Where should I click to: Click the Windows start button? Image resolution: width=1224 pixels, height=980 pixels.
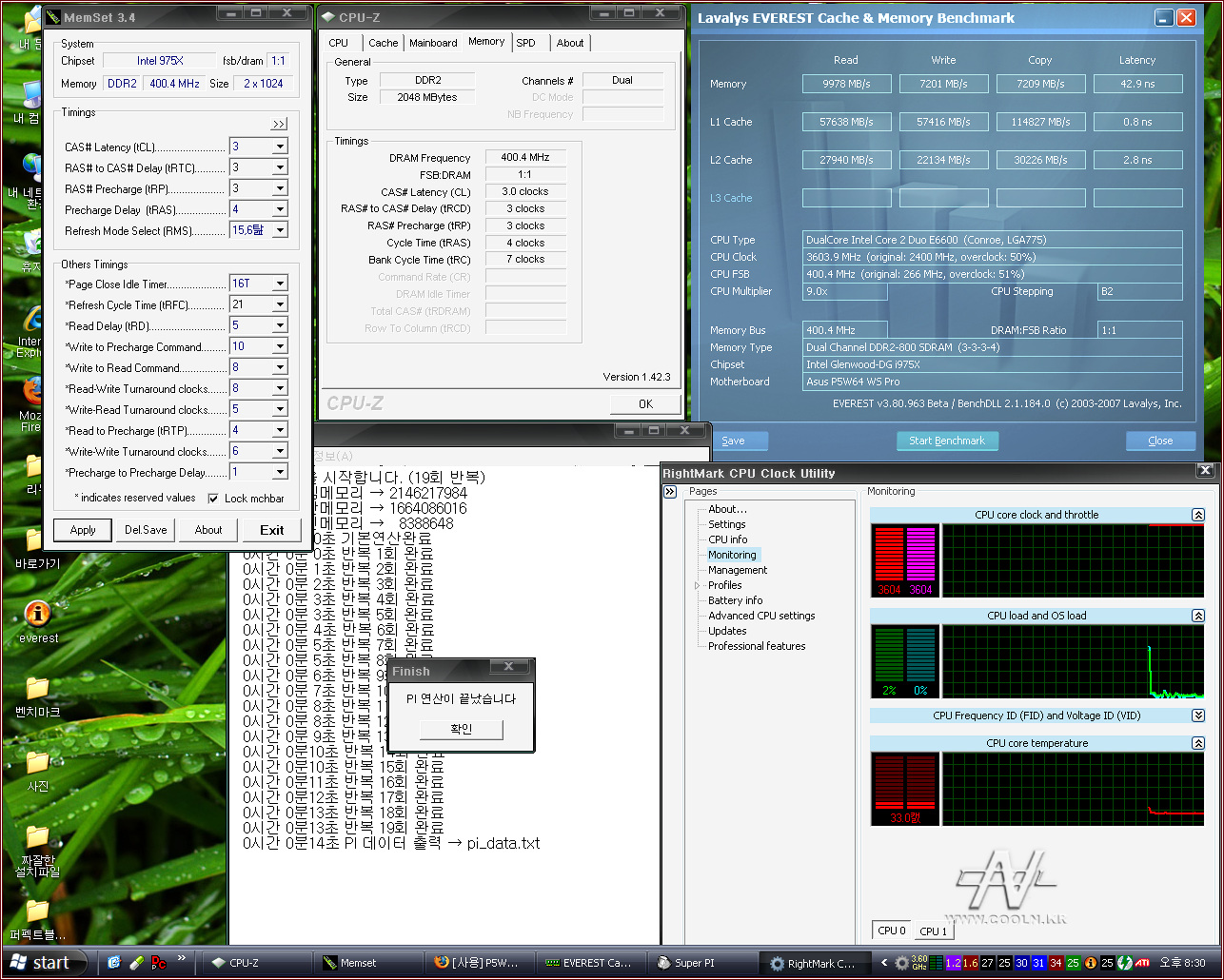(x=45, y=963)
